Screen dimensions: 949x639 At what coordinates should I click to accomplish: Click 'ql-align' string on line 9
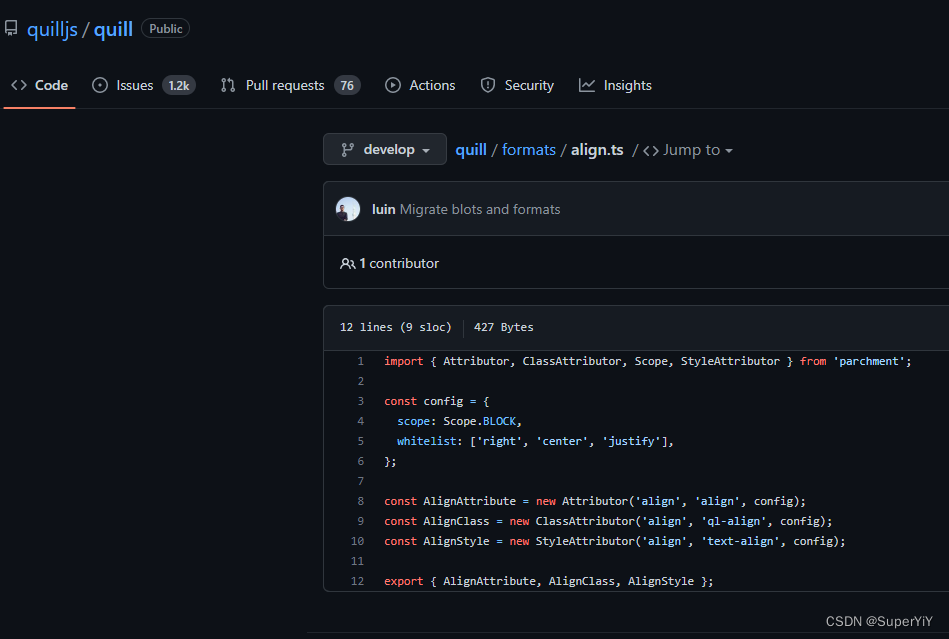tap(734, 521)
